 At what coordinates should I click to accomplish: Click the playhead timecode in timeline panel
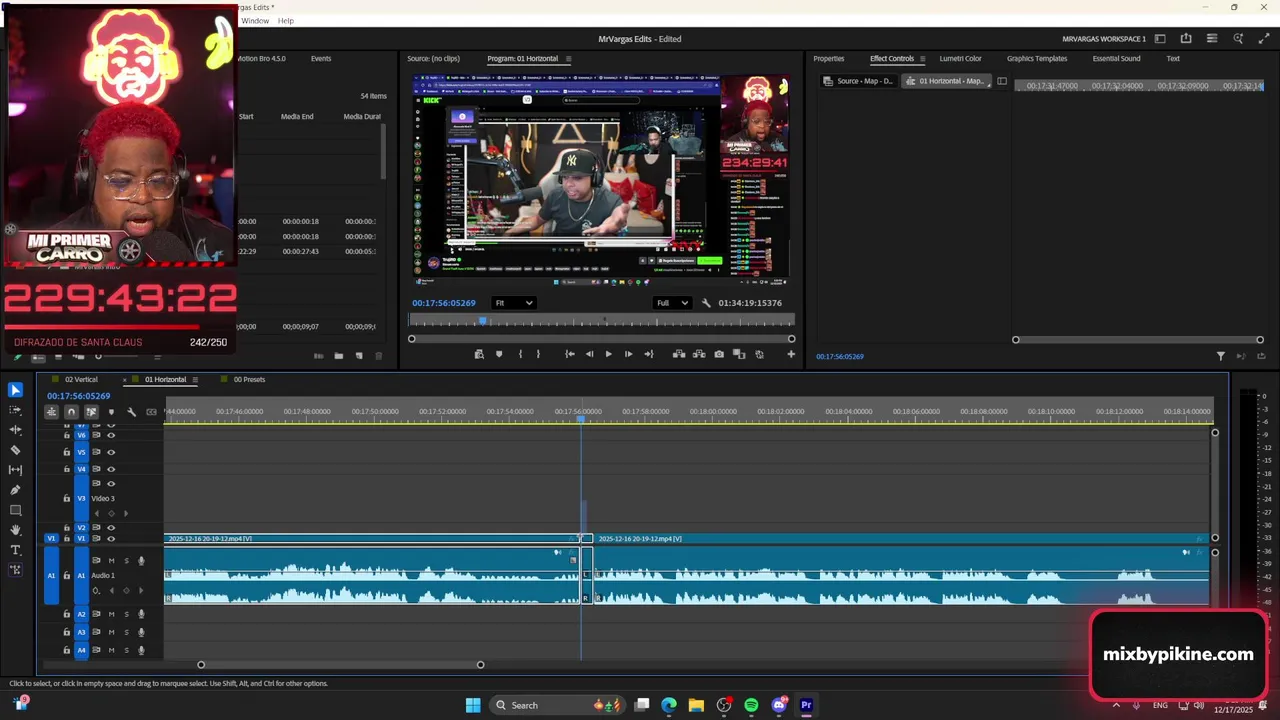(x=78, y=396)
